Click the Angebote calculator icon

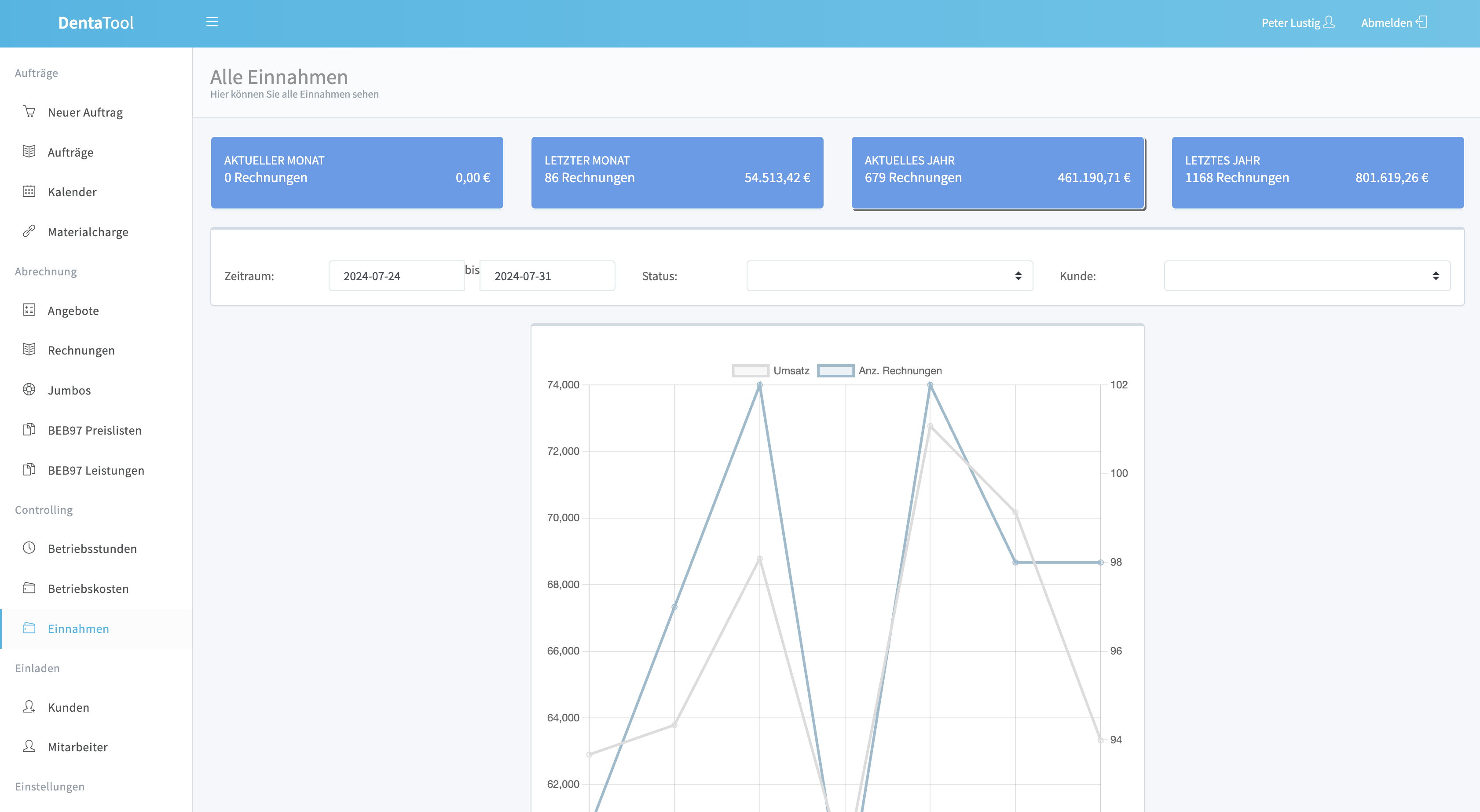(x=29, y=310)
